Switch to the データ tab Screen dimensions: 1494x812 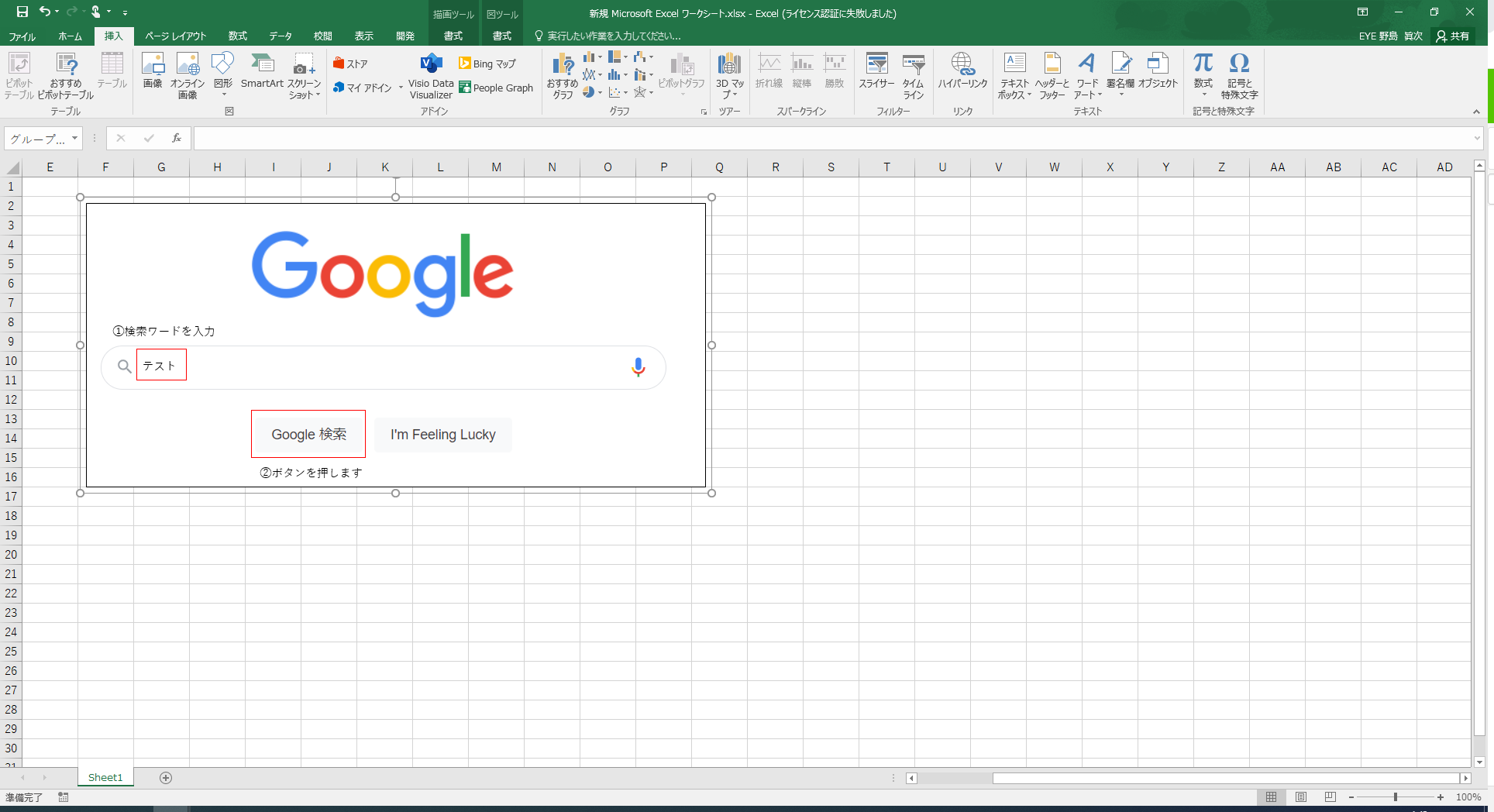click(x=281, y=36)
